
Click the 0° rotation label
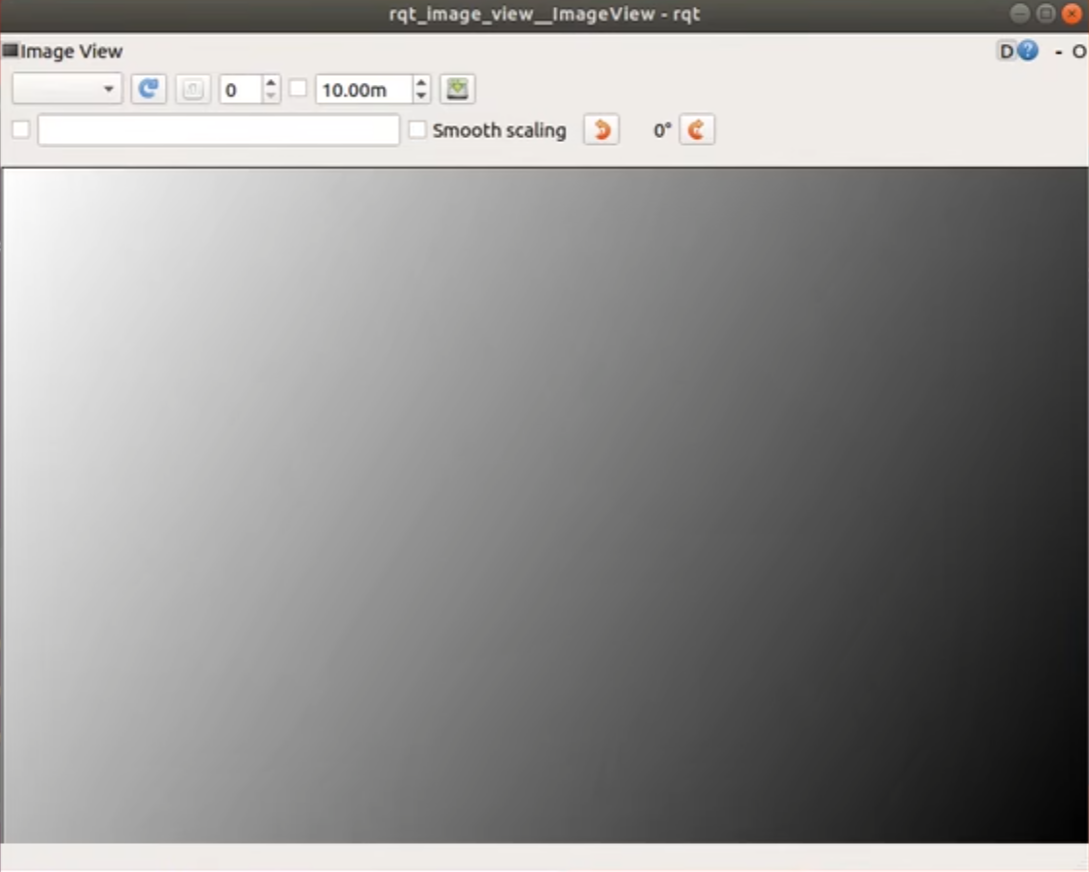coord(663,131)
